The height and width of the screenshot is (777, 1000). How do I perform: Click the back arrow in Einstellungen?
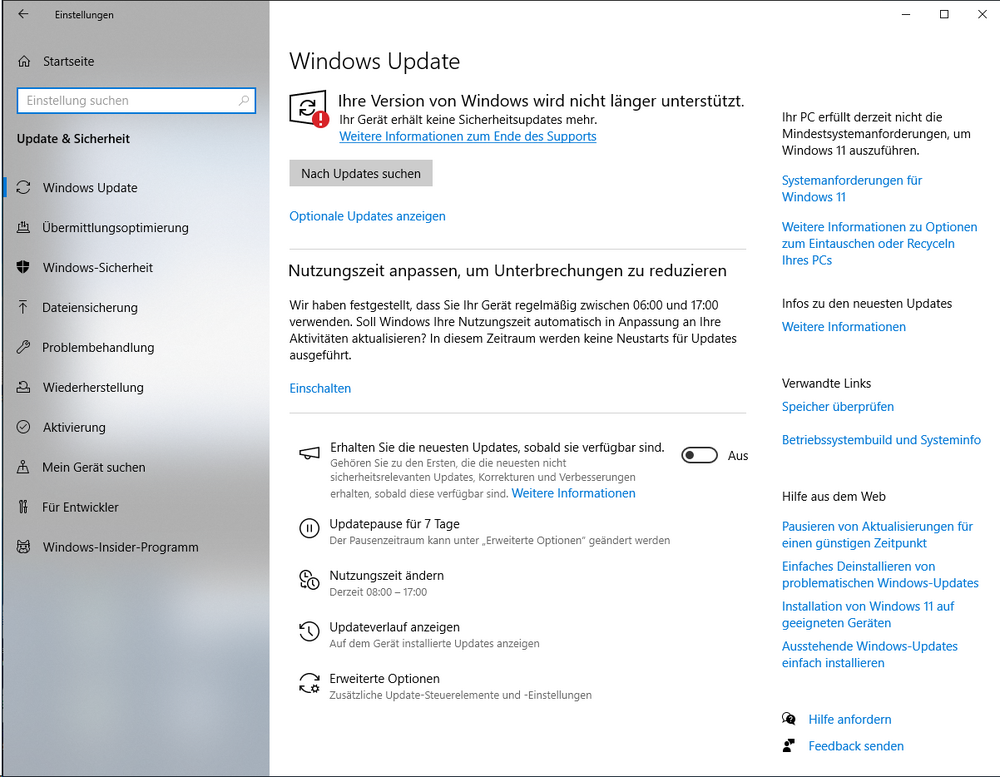click(x=23, y=14)
